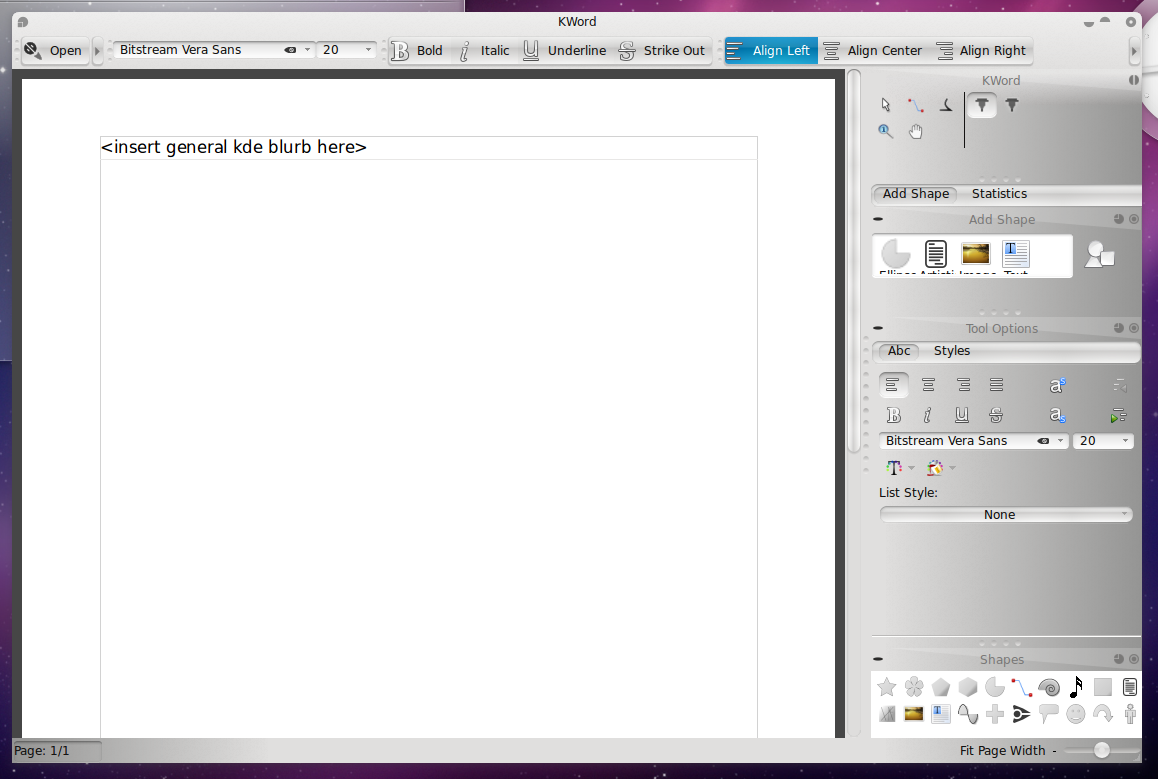Click subscript icon in Tool Options

point(1058,416)
